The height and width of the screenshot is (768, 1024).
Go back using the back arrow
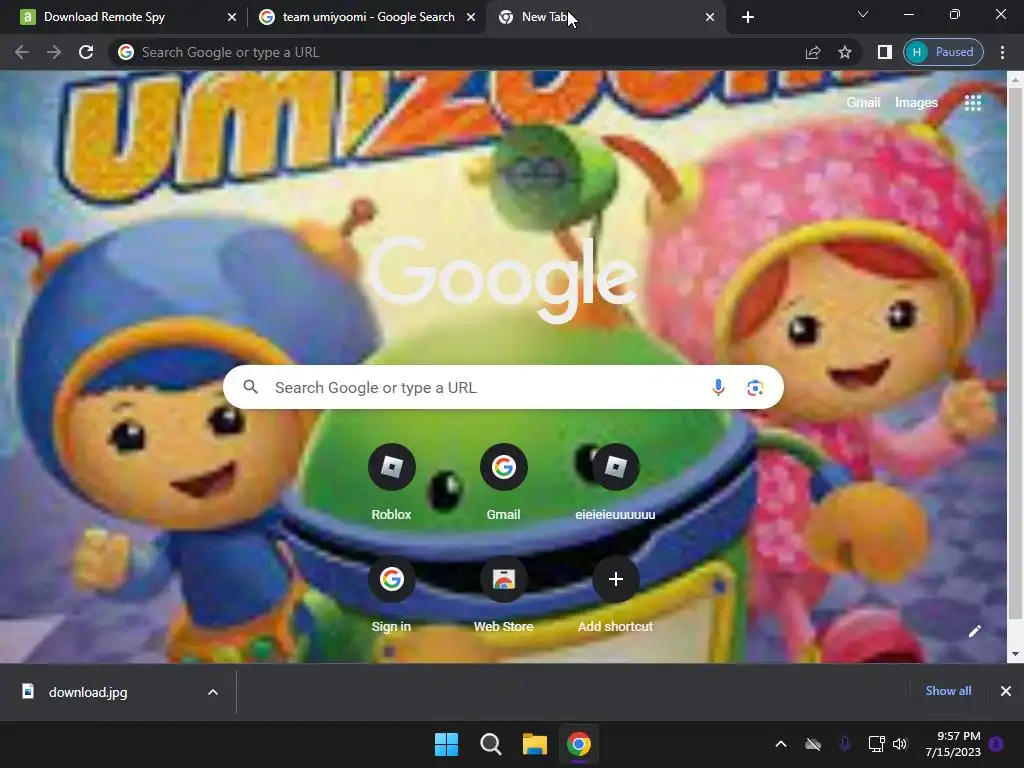tap(22, 52)
